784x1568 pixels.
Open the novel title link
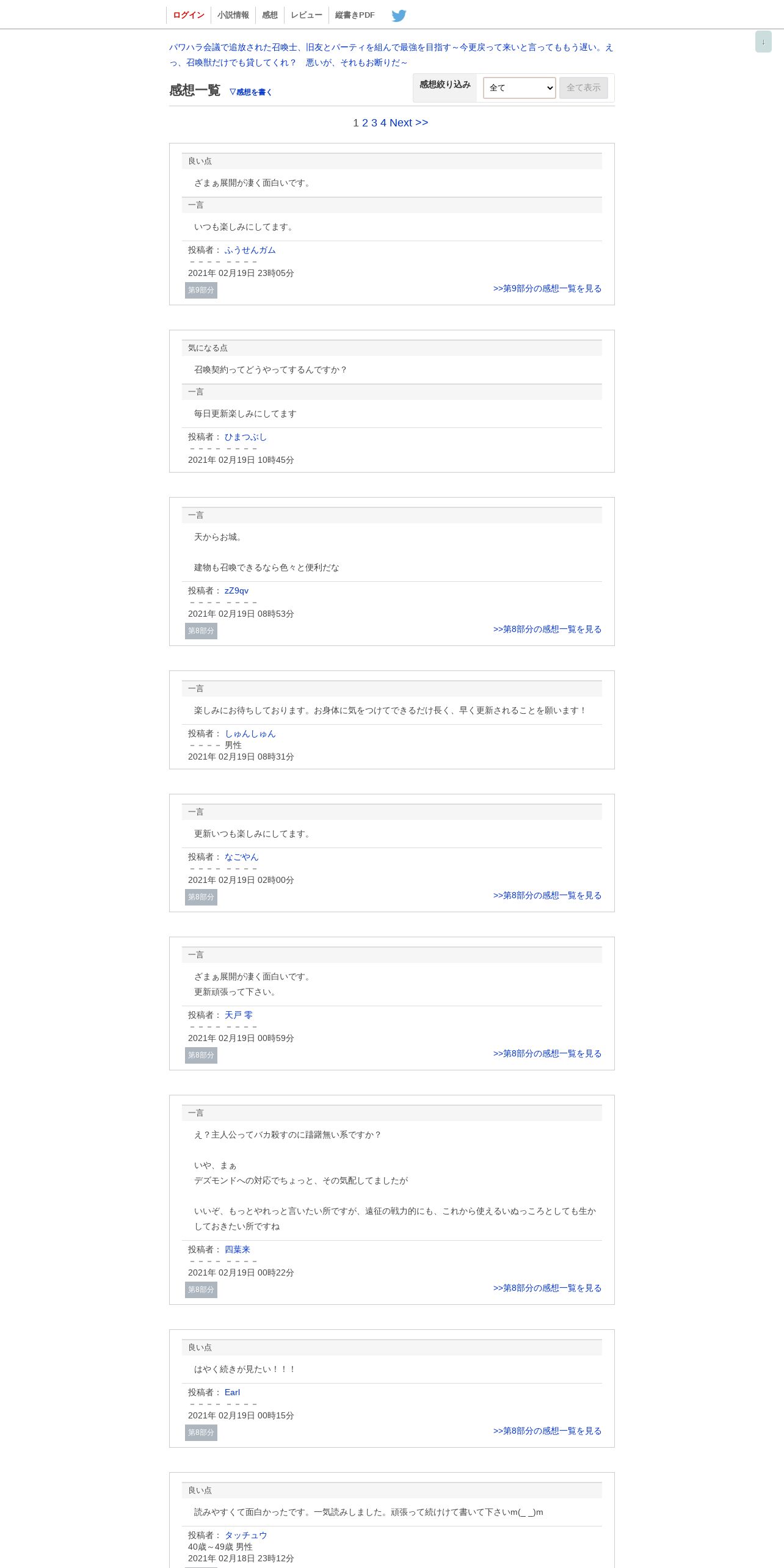(x=391, y=55)
